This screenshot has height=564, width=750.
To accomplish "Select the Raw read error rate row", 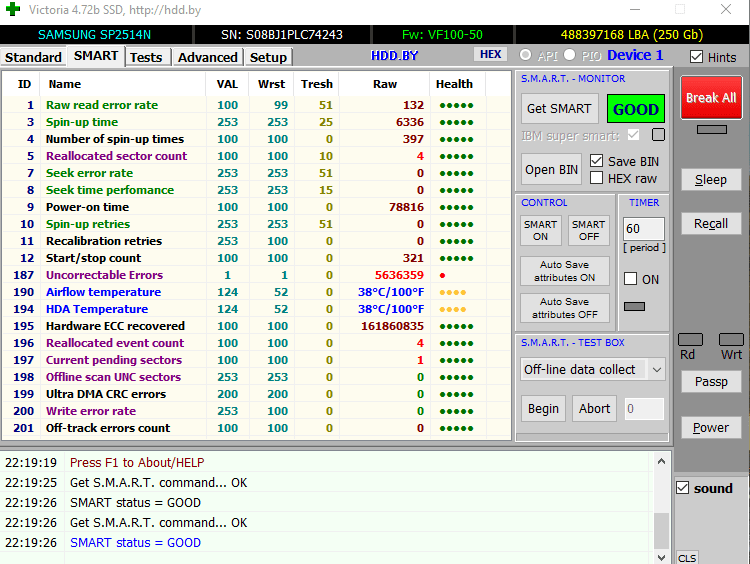I will click(x=257, y=105).
